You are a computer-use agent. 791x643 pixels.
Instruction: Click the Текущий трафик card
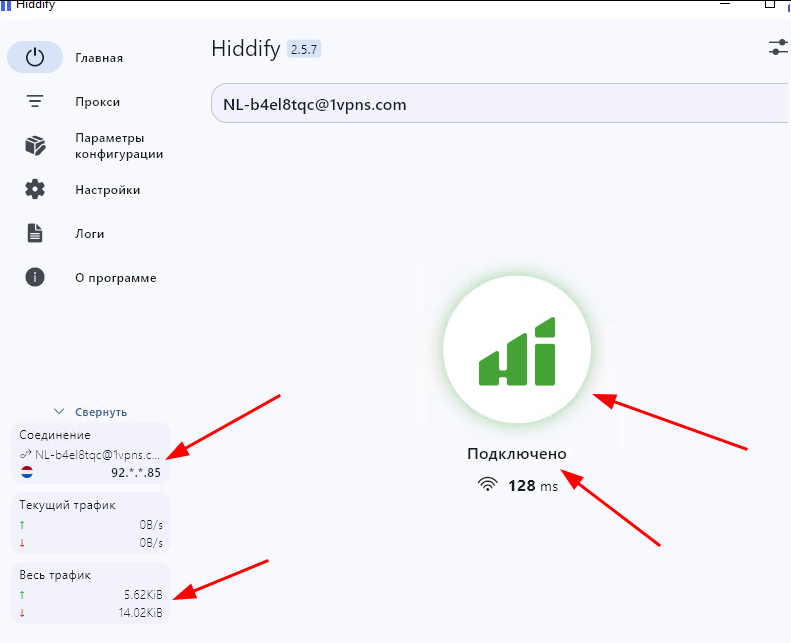91,523
